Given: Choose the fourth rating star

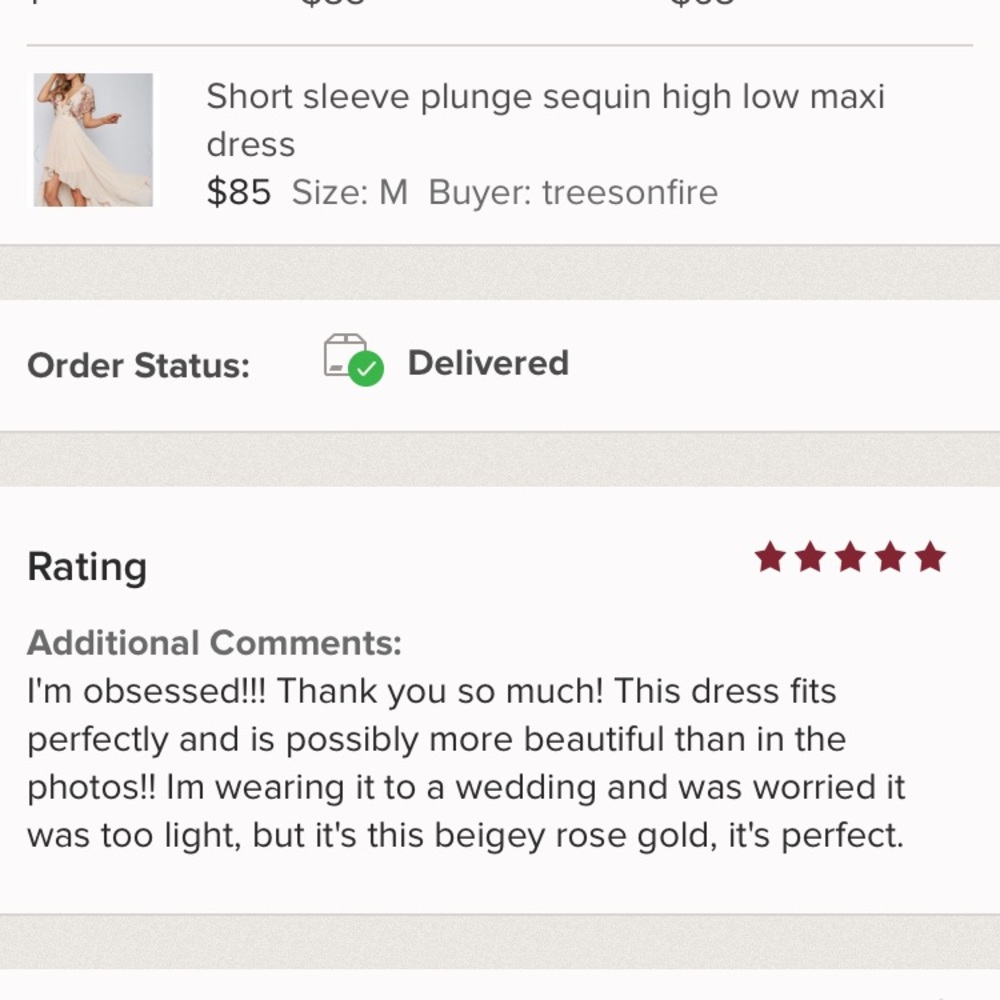Looking at the screenshot, I should coord(890,557).
